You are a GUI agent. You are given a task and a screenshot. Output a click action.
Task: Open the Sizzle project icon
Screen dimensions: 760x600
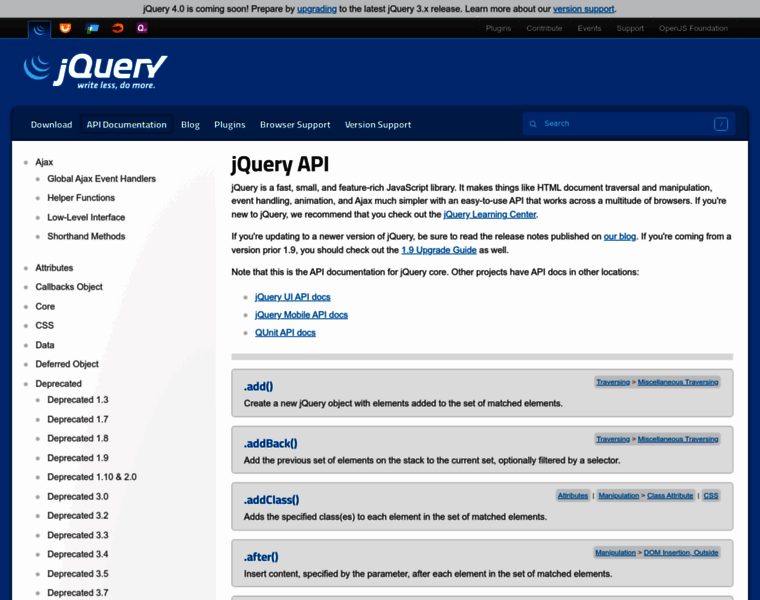[117, 28]
